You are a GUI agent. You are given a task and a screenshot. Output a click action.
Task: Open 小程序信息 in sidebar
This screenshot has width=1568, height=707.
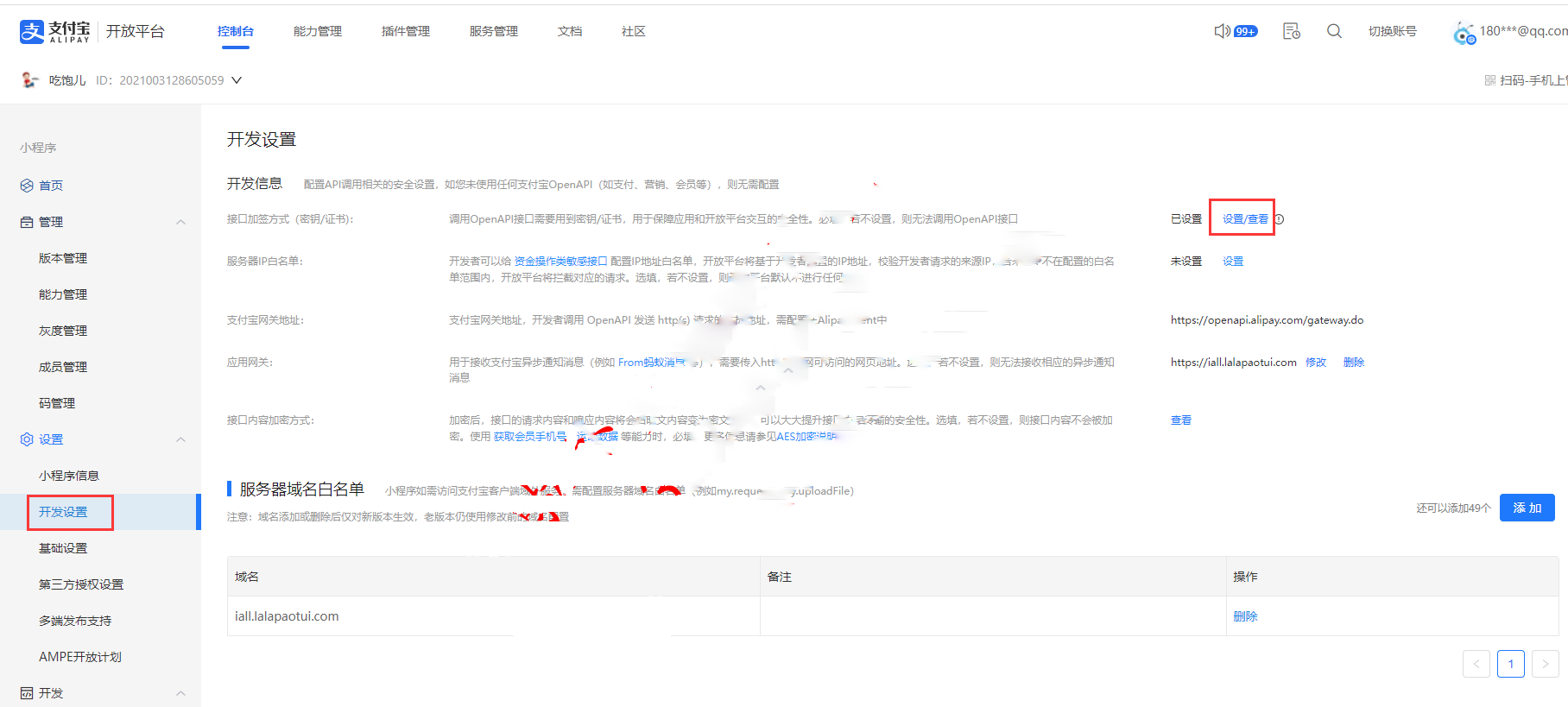pyautogui.click(x=69, y=476)
